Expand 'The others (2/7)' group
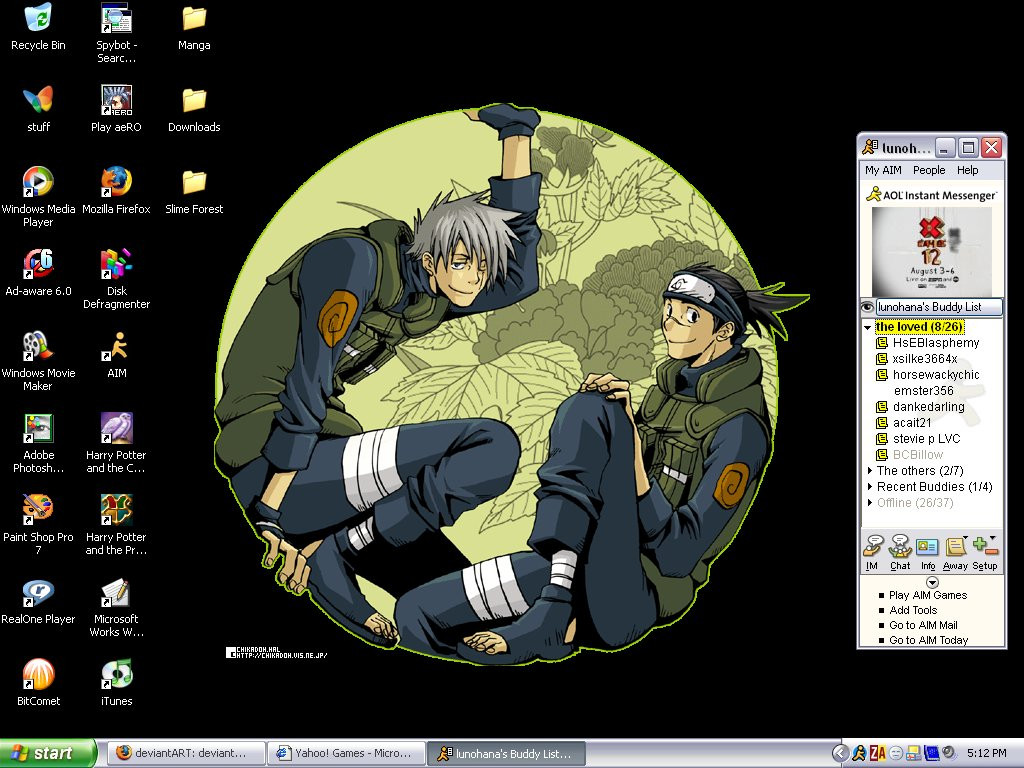This screenshot has height=768, width=1024. [870, 470]
